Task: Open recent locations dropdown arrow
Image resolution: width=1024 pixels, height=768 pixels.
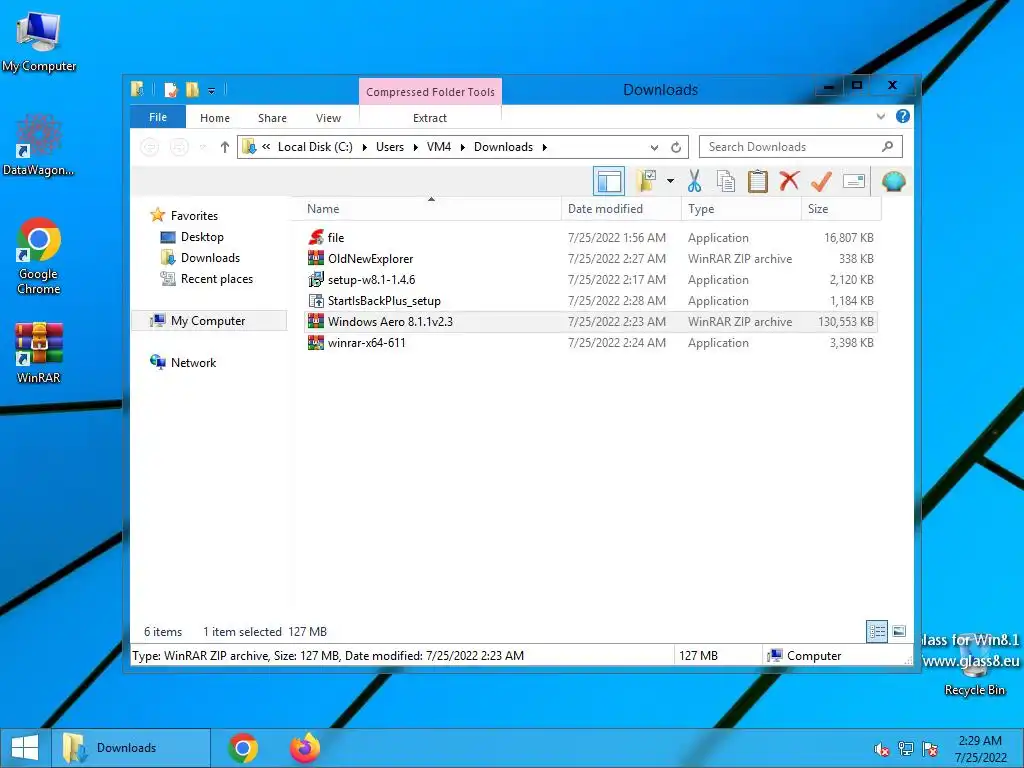Action: point(203,147)
